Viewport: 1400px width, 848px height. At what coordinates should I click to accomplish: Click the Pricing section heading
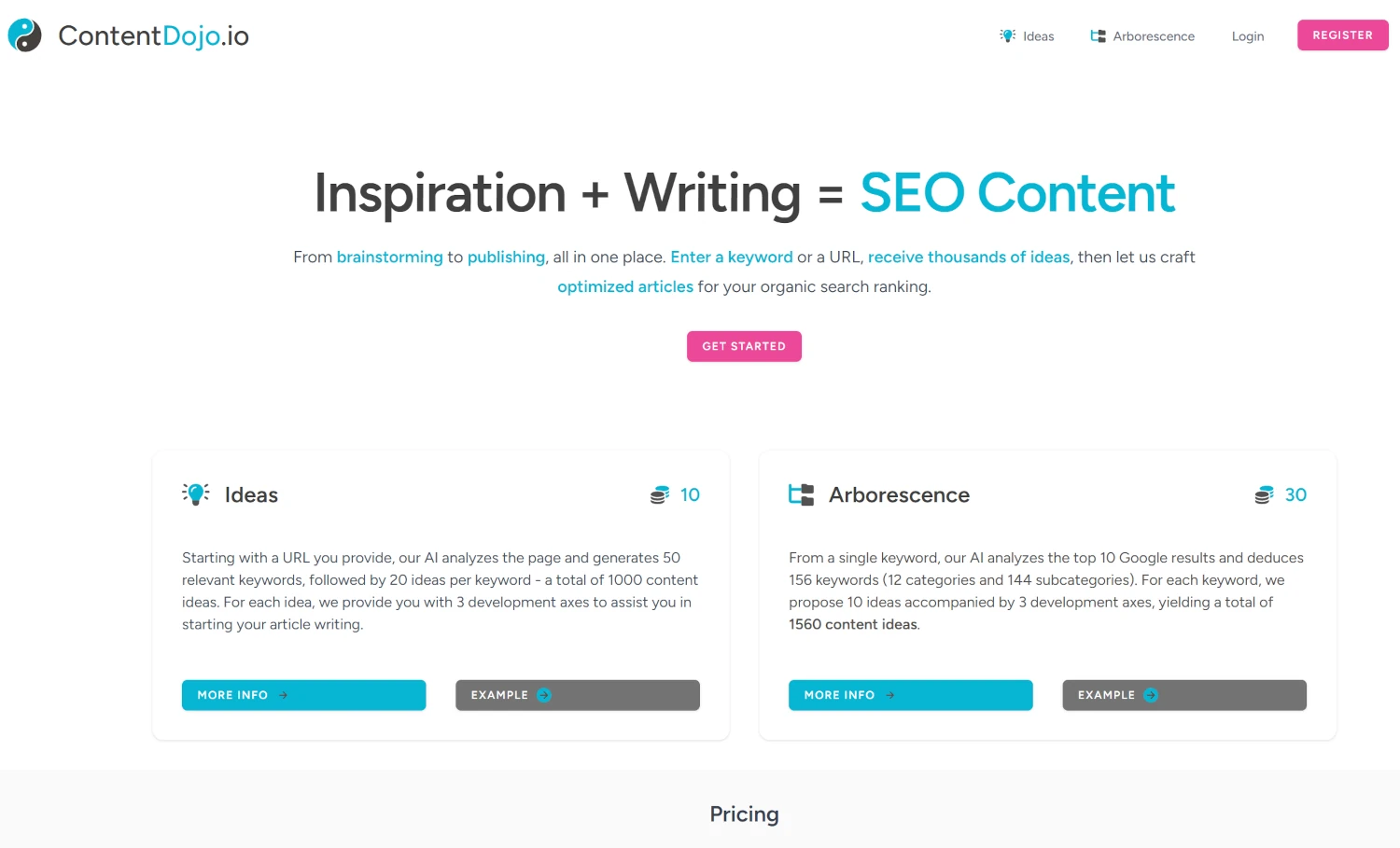744,814
